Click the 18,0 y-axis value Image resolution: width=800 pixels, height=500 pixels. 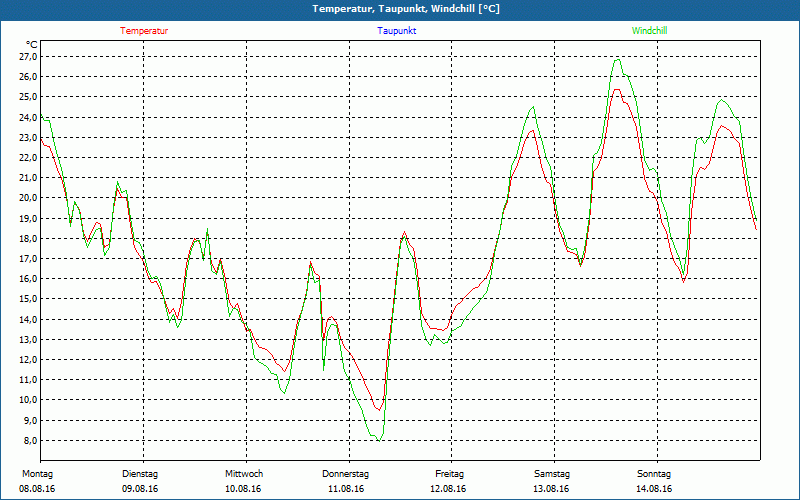pos(28,238)
